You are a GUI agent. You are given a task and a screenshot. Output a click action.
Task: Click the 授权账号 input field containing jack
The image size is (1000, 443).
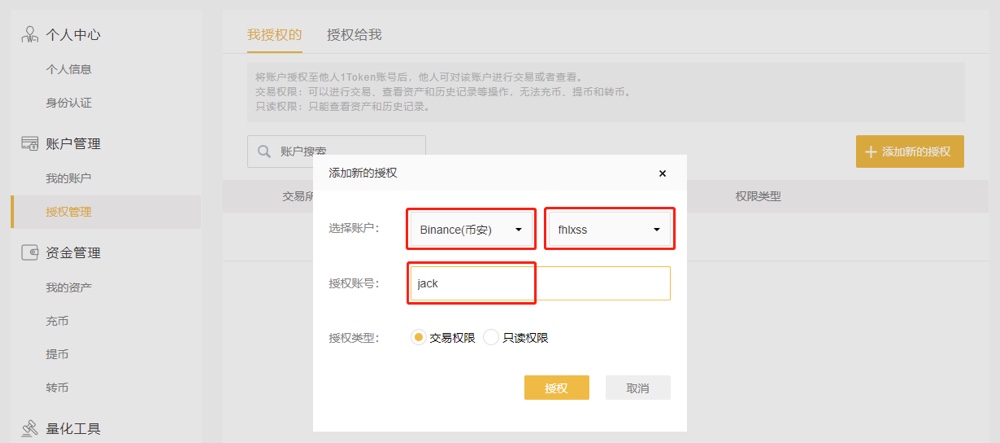tap(540, 283)
